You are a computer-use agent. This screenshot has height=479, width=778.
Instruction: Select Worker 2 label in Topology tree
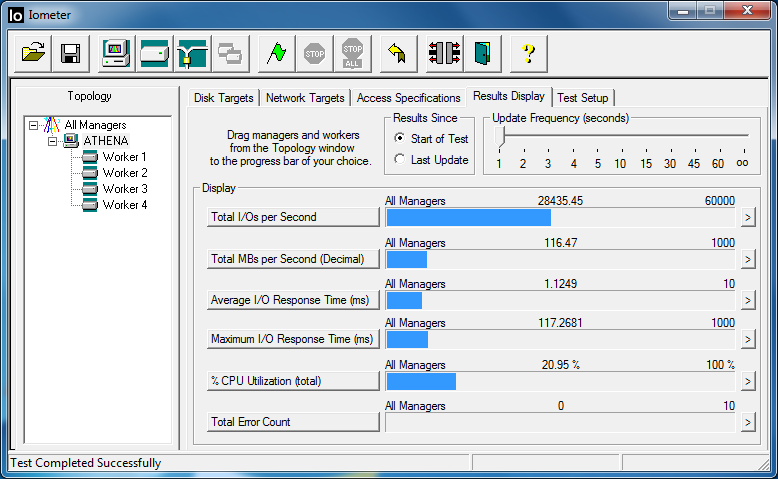pos(125,173)
